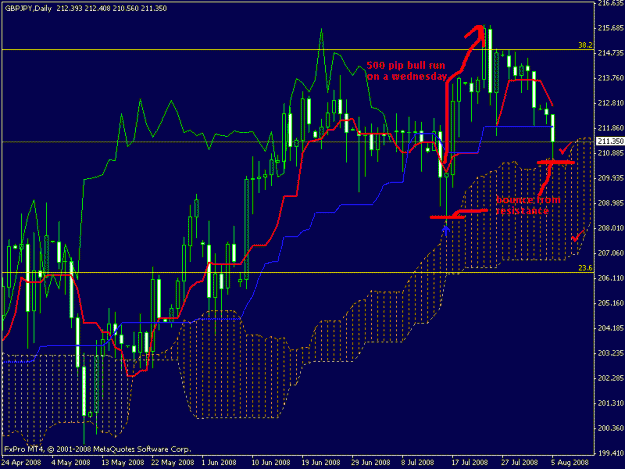
Task: Click the 204.185 price axis value
Action: coord(611,328)
